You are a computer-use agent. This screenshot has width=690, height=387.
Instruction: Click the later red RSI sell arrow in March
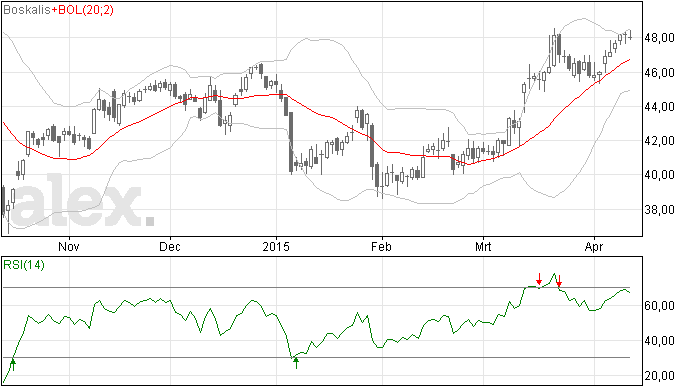click(559, 280)
